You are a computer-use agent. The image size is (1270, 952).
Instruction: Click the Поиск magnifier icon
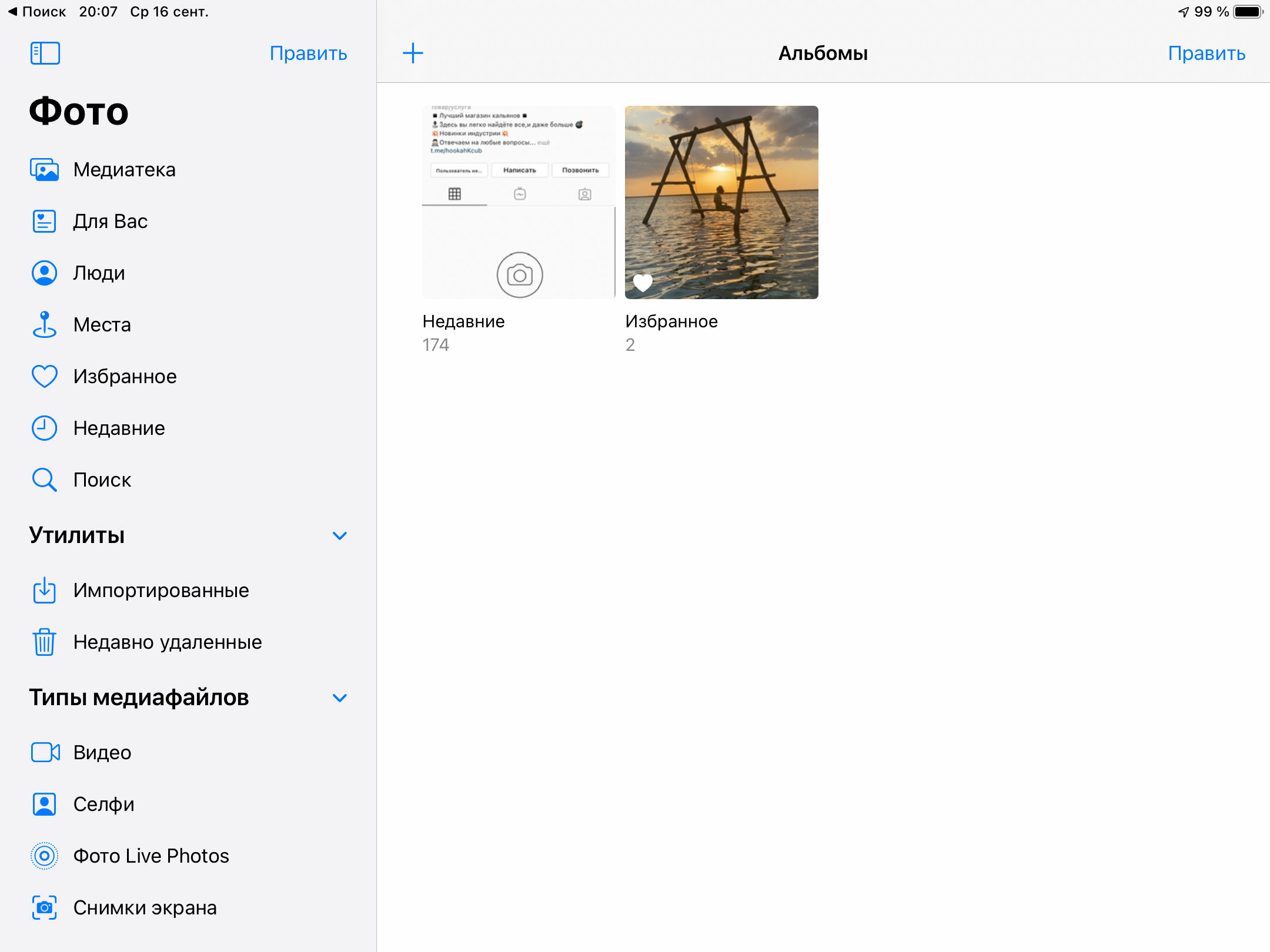44,480
